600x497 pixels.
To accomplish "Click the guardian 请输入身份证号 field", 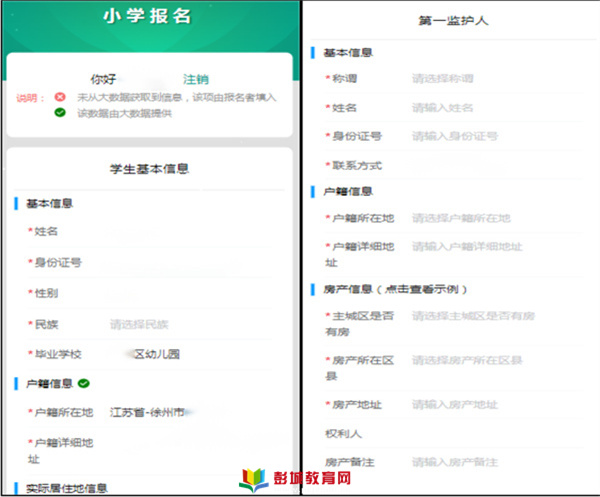I will pyautogui.click(x=455, y=136).
